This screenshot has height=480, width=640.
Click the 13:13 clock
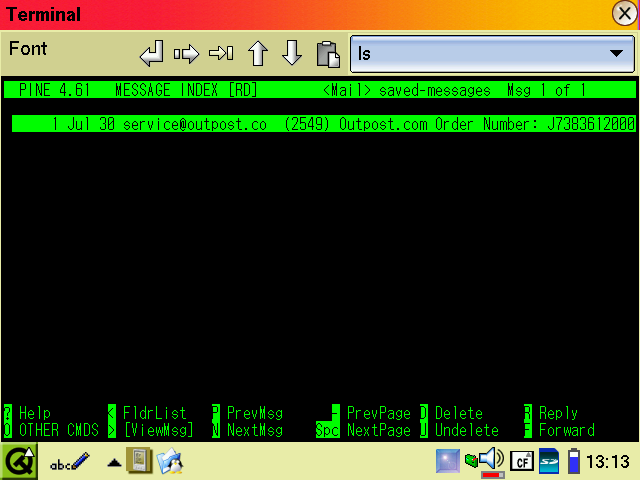coord(608,462)
